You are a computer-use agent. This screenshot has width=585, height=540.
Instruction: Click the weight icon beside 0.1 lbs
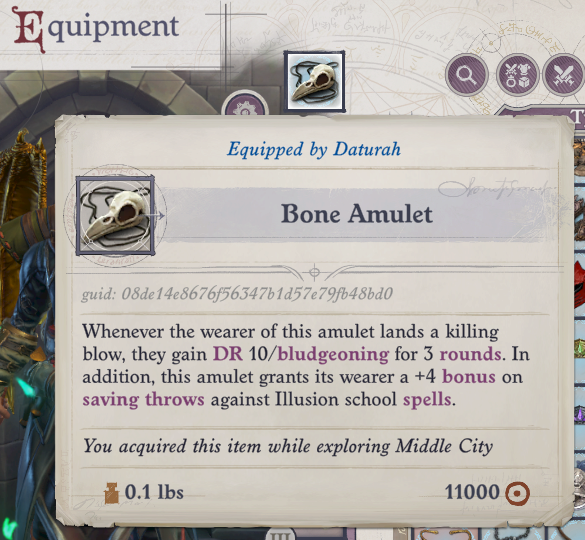click(x=111, y=493)
